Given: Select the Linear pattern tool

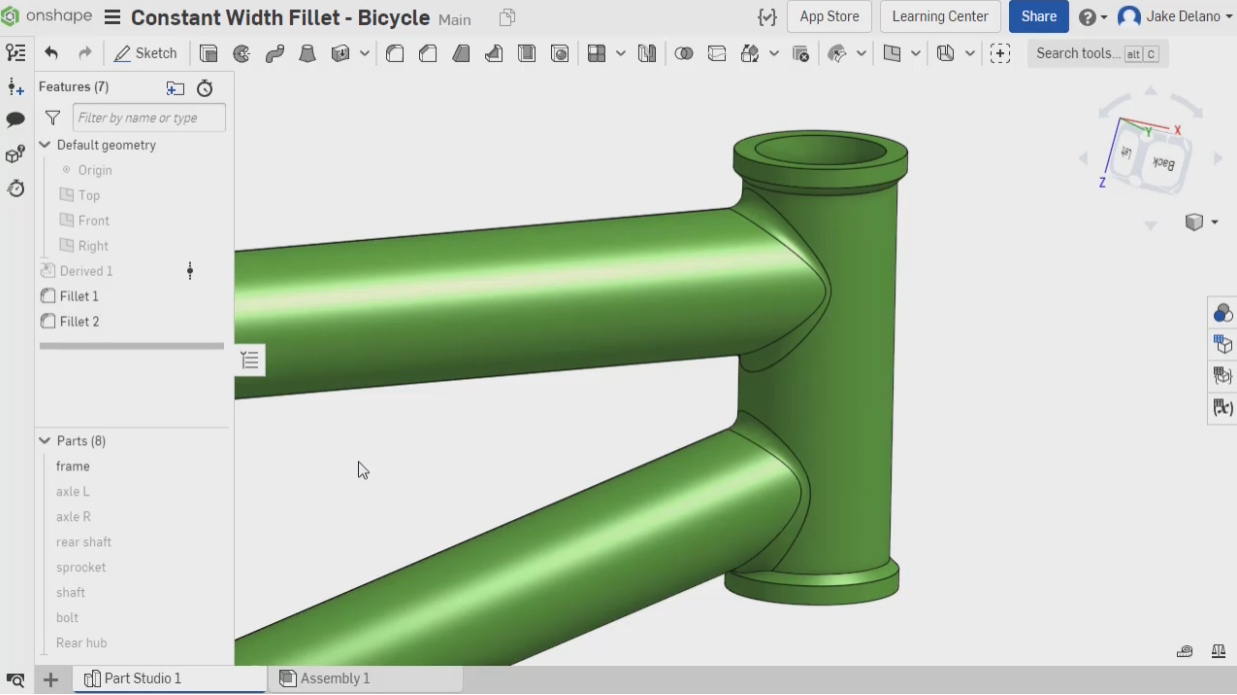Looking at the screenshot, I should [x=597, y=54].
